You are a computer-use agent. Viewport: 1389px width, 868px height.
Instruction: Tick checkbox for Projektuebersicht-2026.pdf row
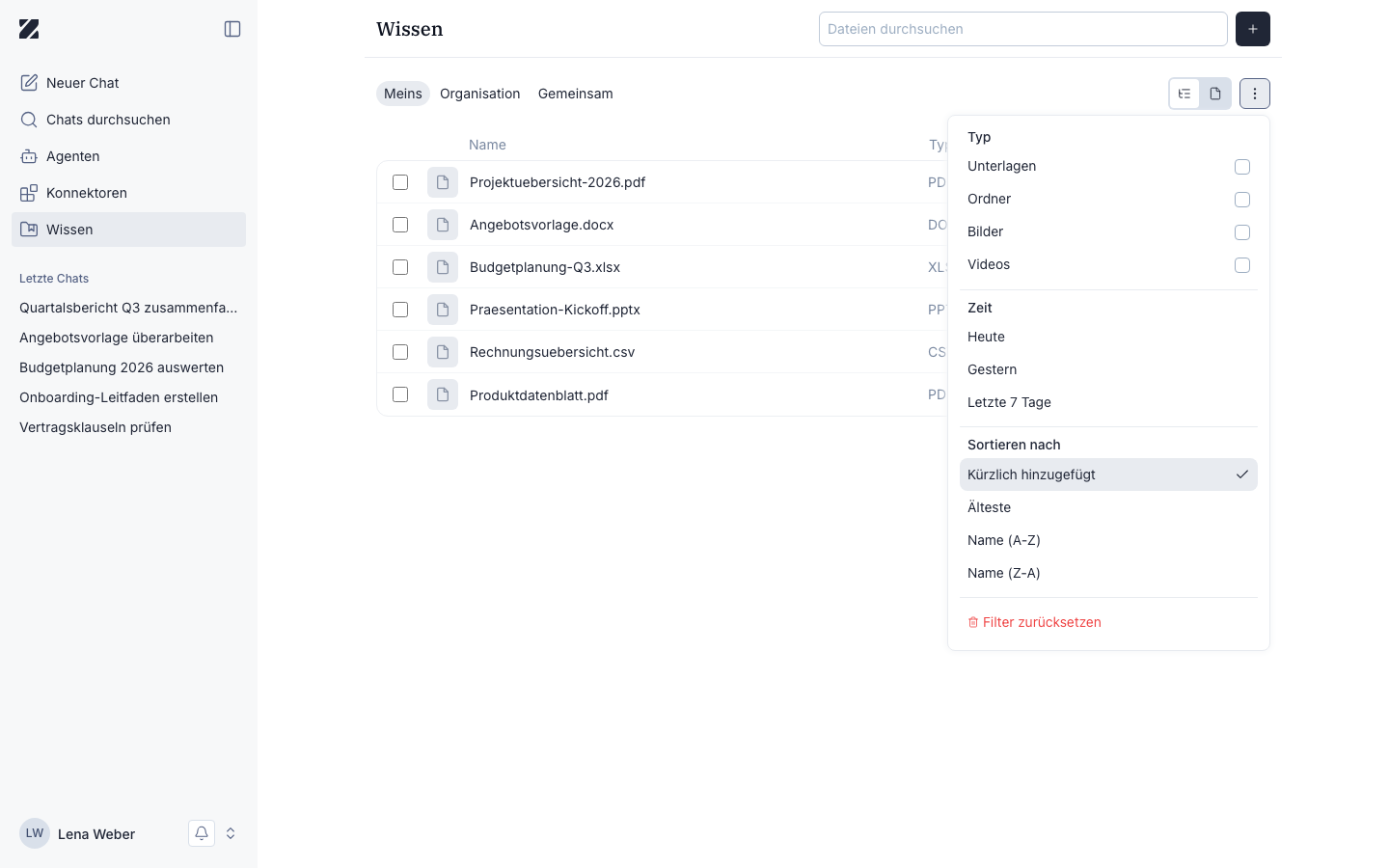click(x=400, y=182)
